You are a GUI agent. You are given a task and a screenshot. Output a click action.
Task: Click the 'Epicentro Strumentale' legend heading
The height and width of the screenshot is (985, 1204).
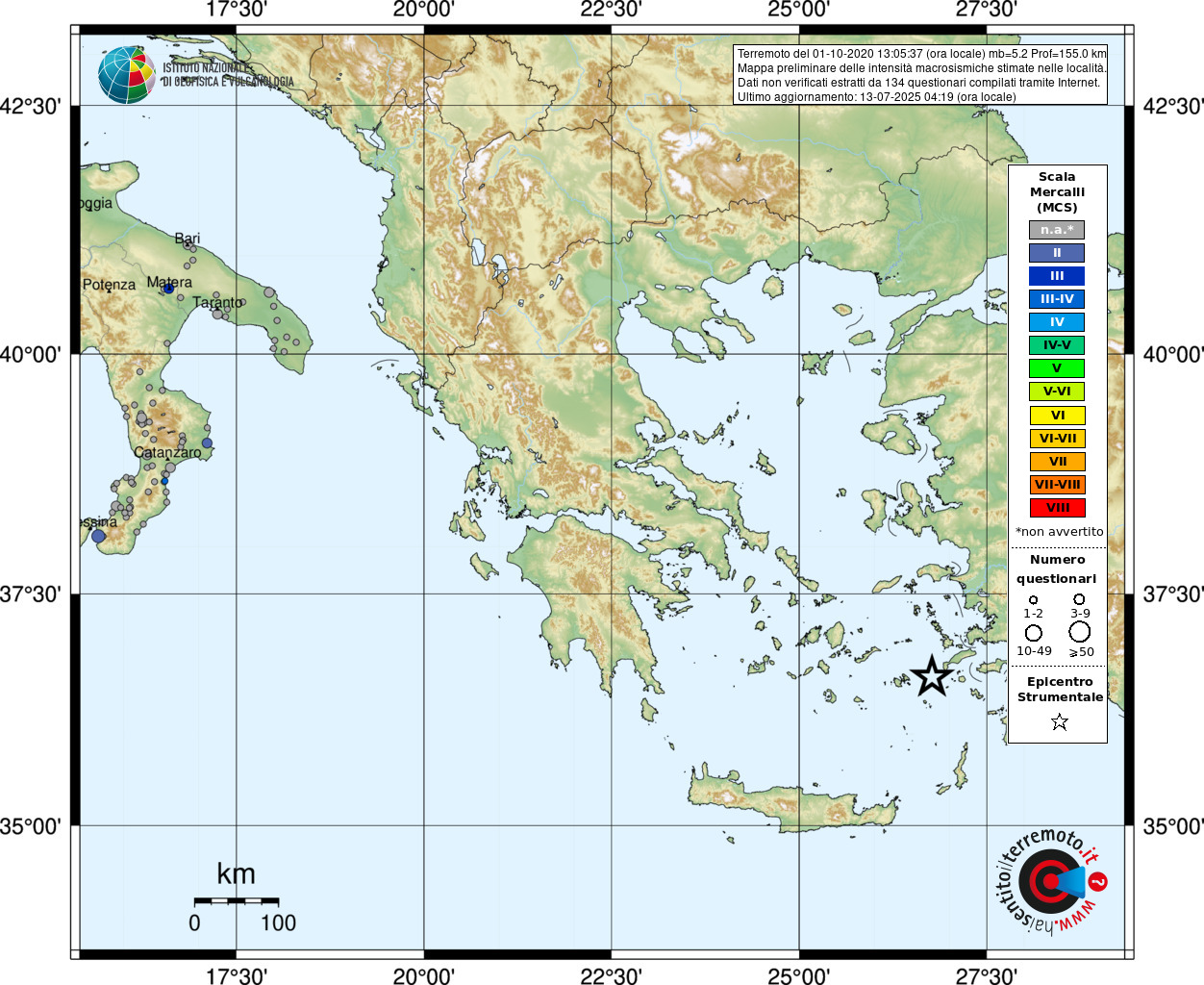point(1060,690)
